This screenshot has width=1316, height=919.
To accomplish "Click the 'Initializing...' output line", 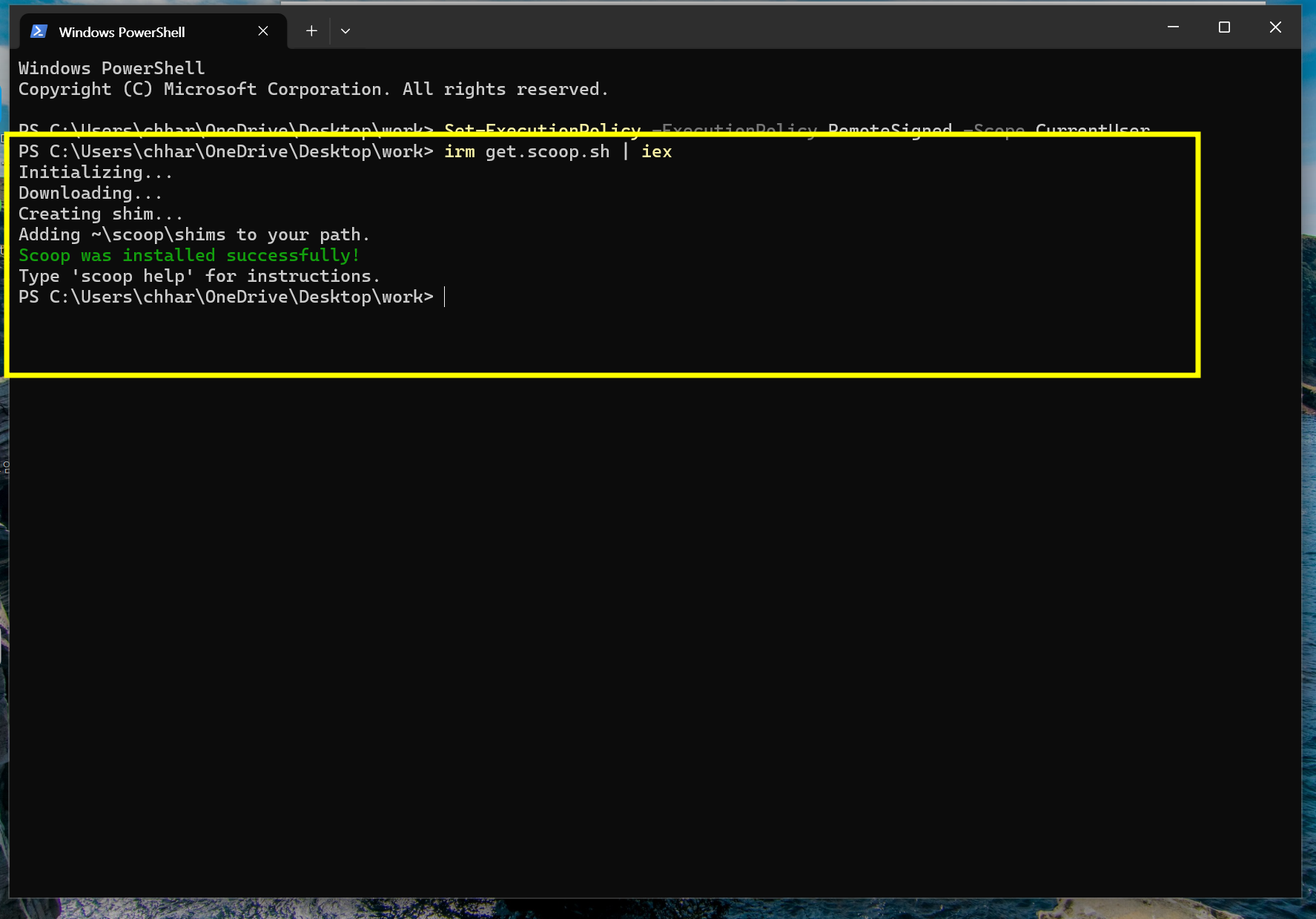I will coord(96,172).
